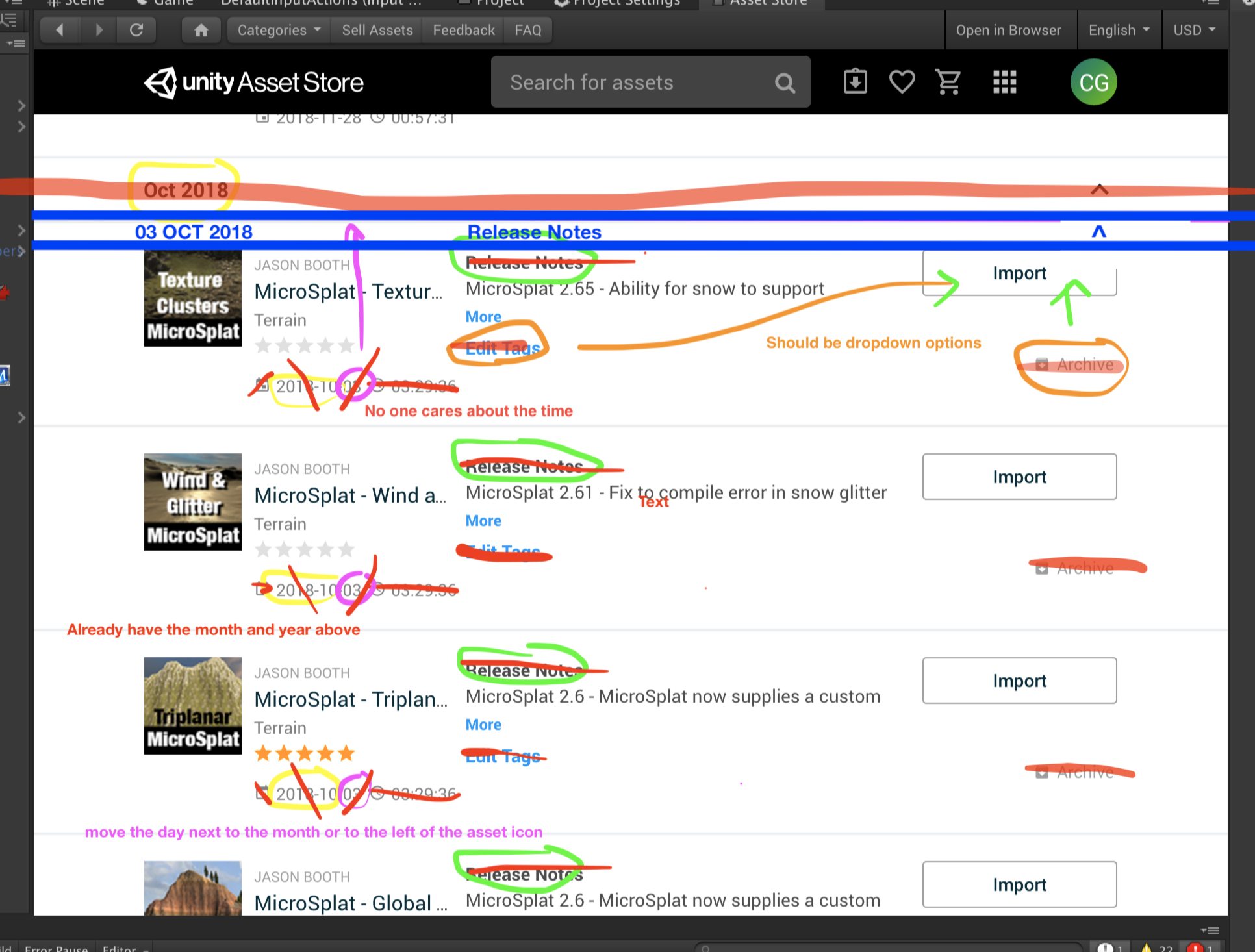
Task: Collapse the Oct 2018 section chevron
Action: (x=1099, y=190)
